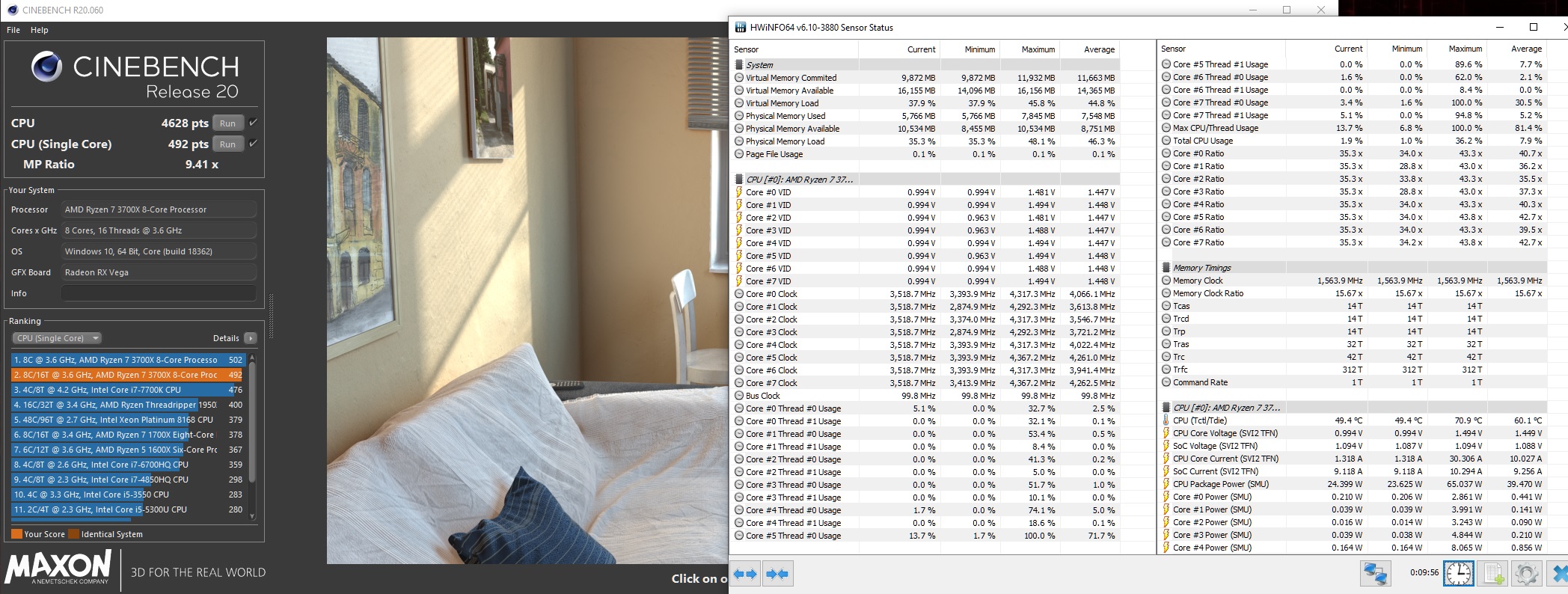Toggle the CPU test checkbox in Cinebench

point(253,123)
